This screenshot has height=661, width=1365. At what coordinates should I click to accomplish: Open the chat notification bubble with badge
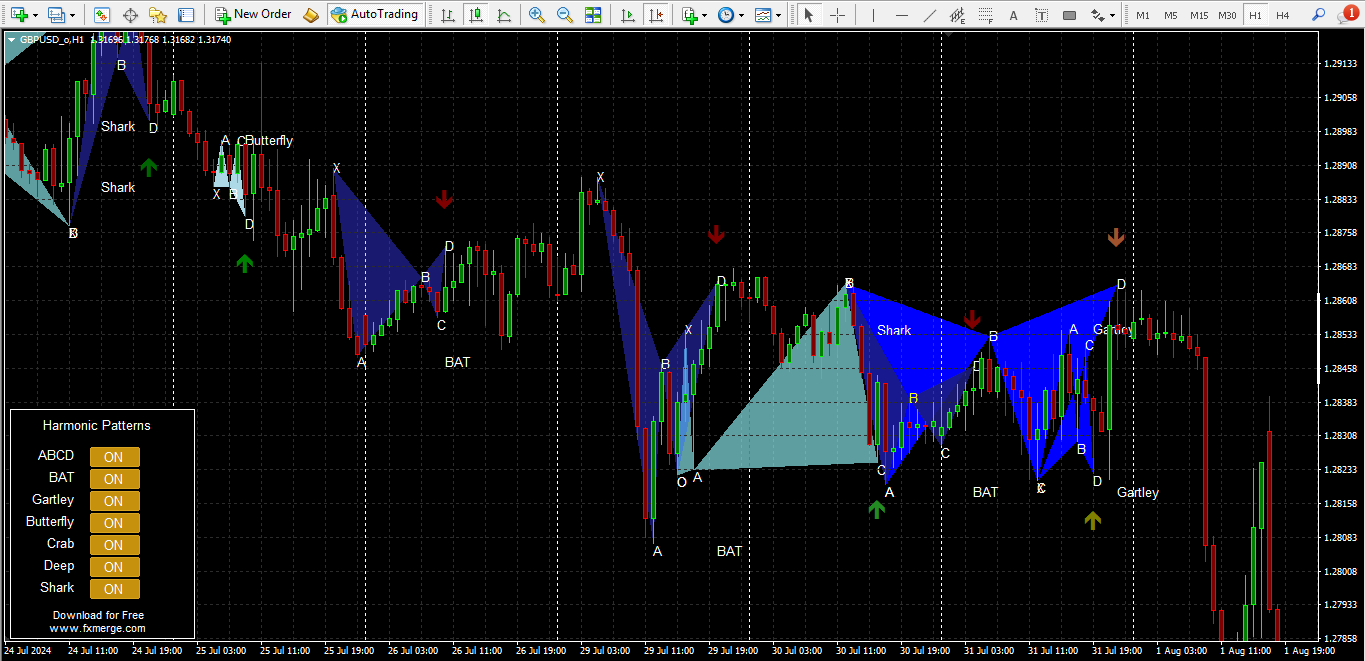click(x=1347, y=14)
